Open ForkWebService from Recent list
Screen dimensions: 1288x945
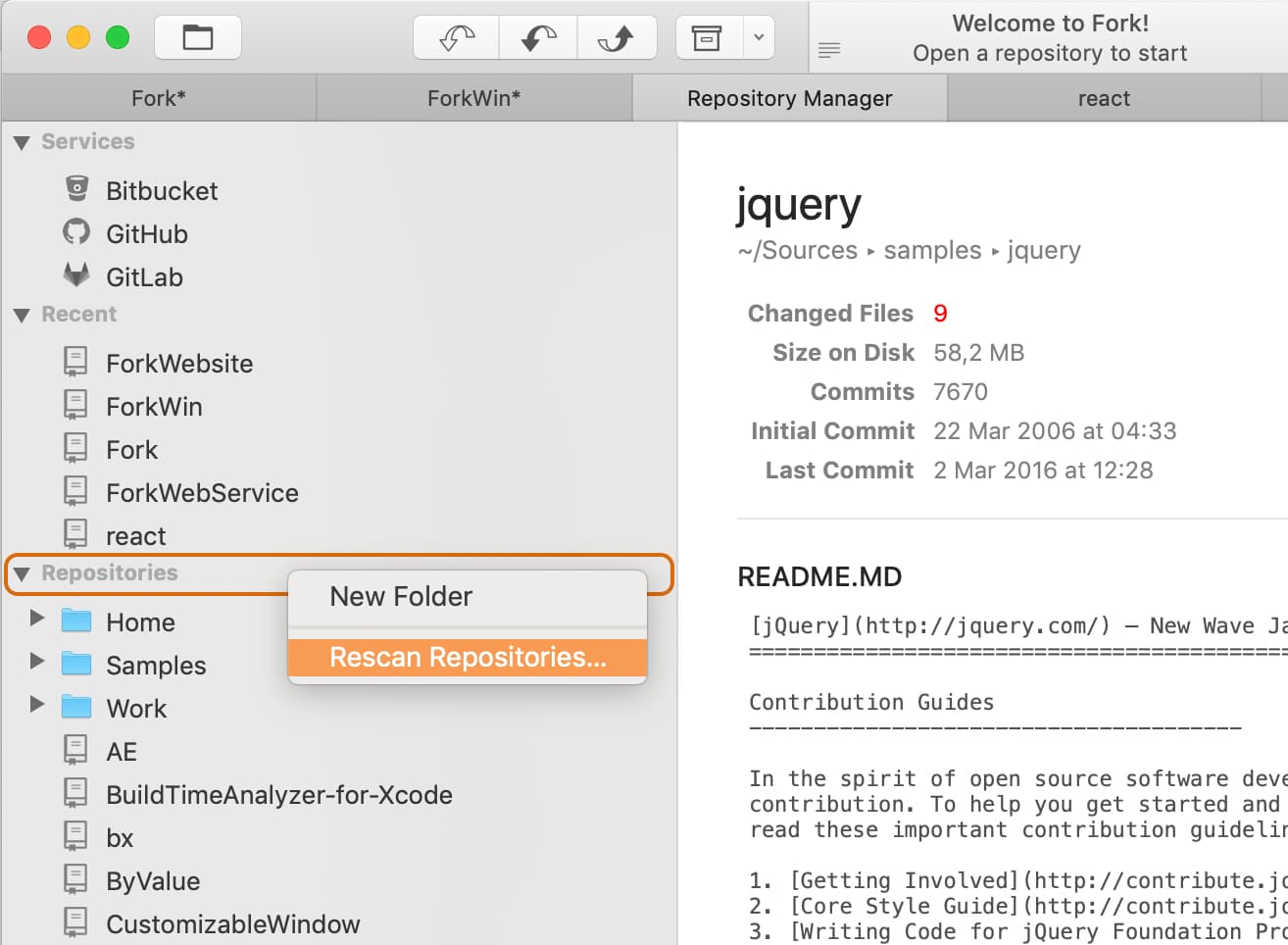point(202,493)
